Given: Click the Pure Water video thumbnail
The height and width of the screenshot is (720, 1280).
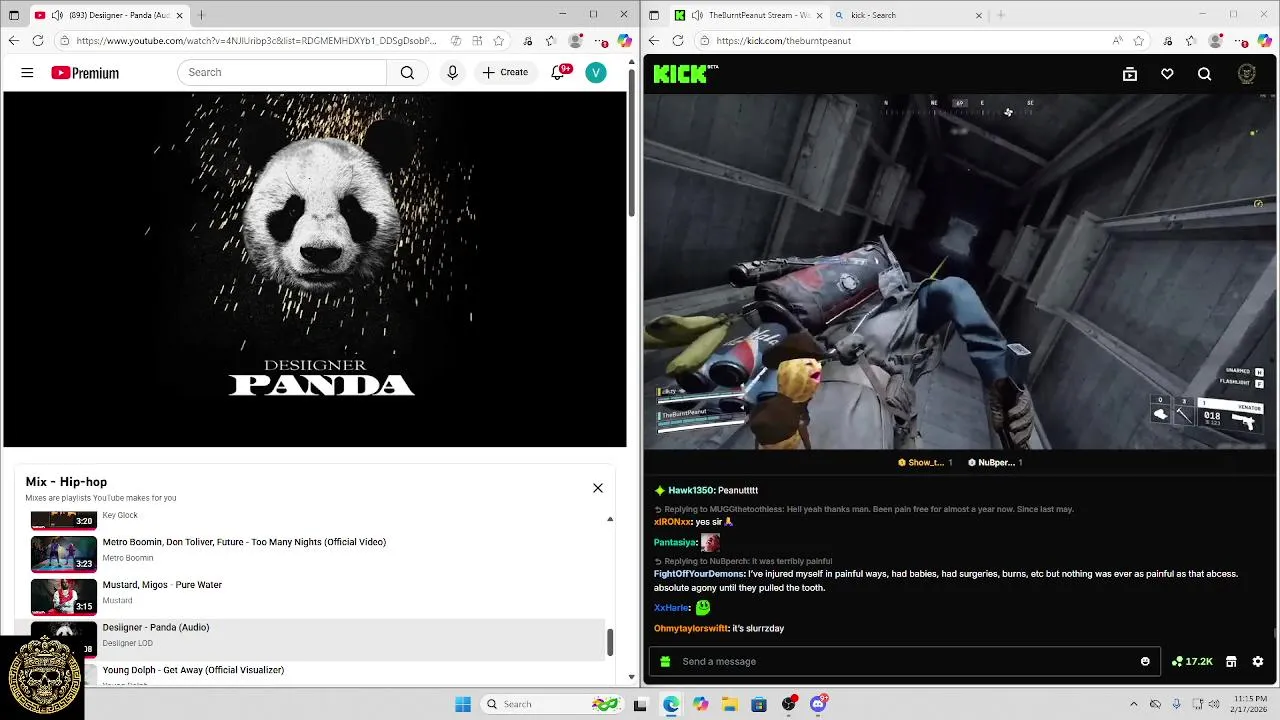Looking at the screenshot, I should 64,596.
